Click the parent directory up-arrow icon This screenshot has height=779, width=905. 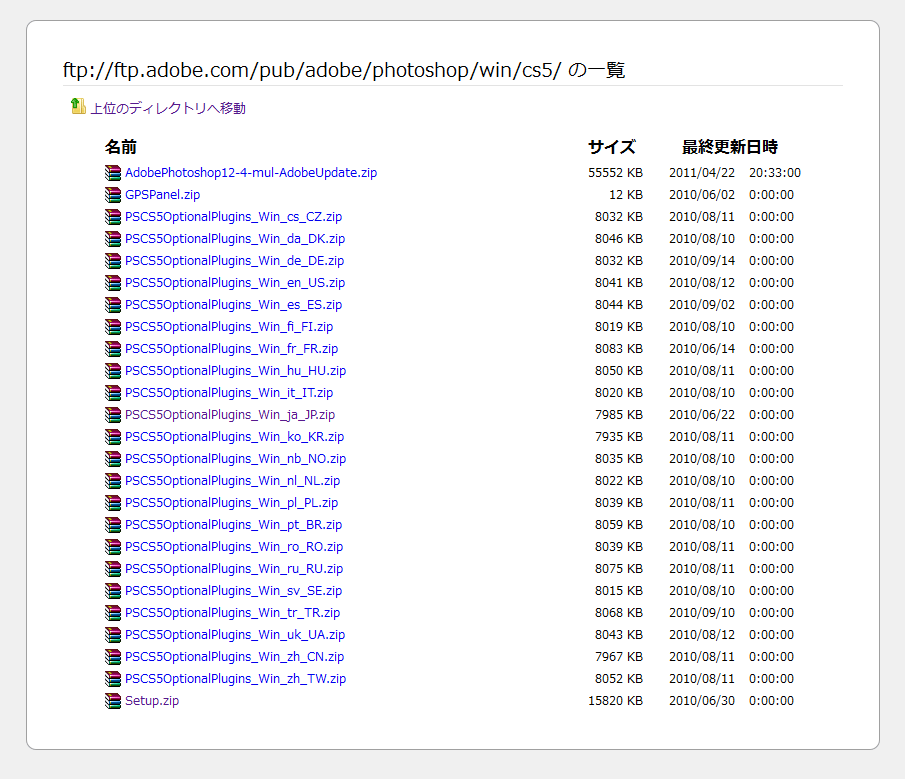pyautogui.click(x=78, y=106)
